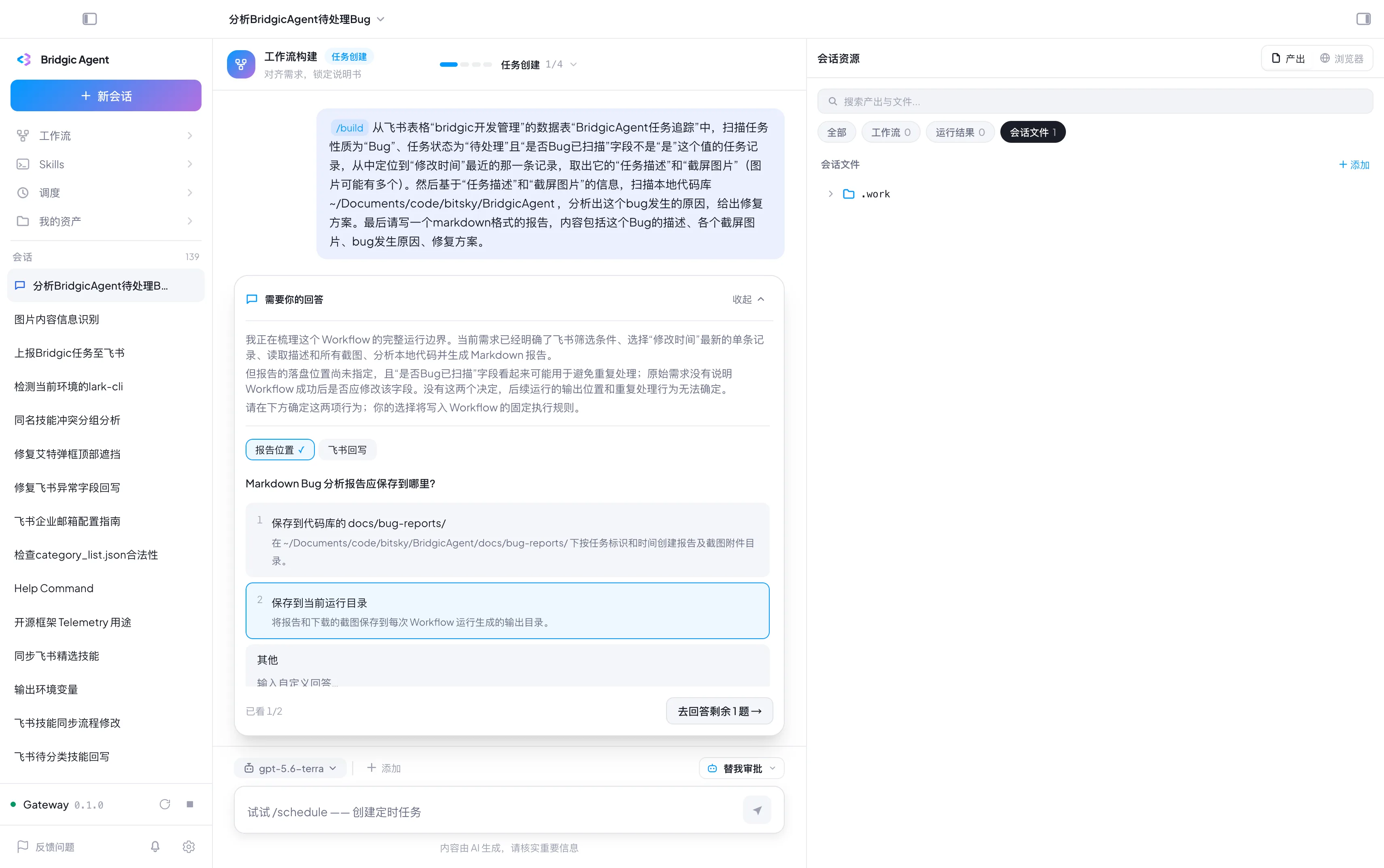Click the search magnifier icon

[832, 102]
